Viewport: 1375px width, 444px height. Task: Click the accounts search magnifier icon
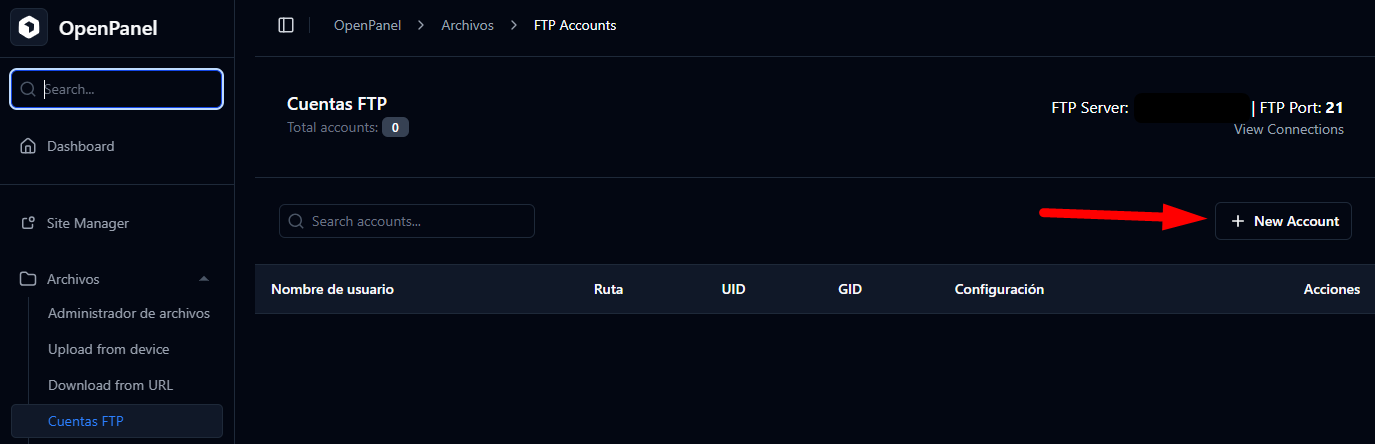point(296,221)
